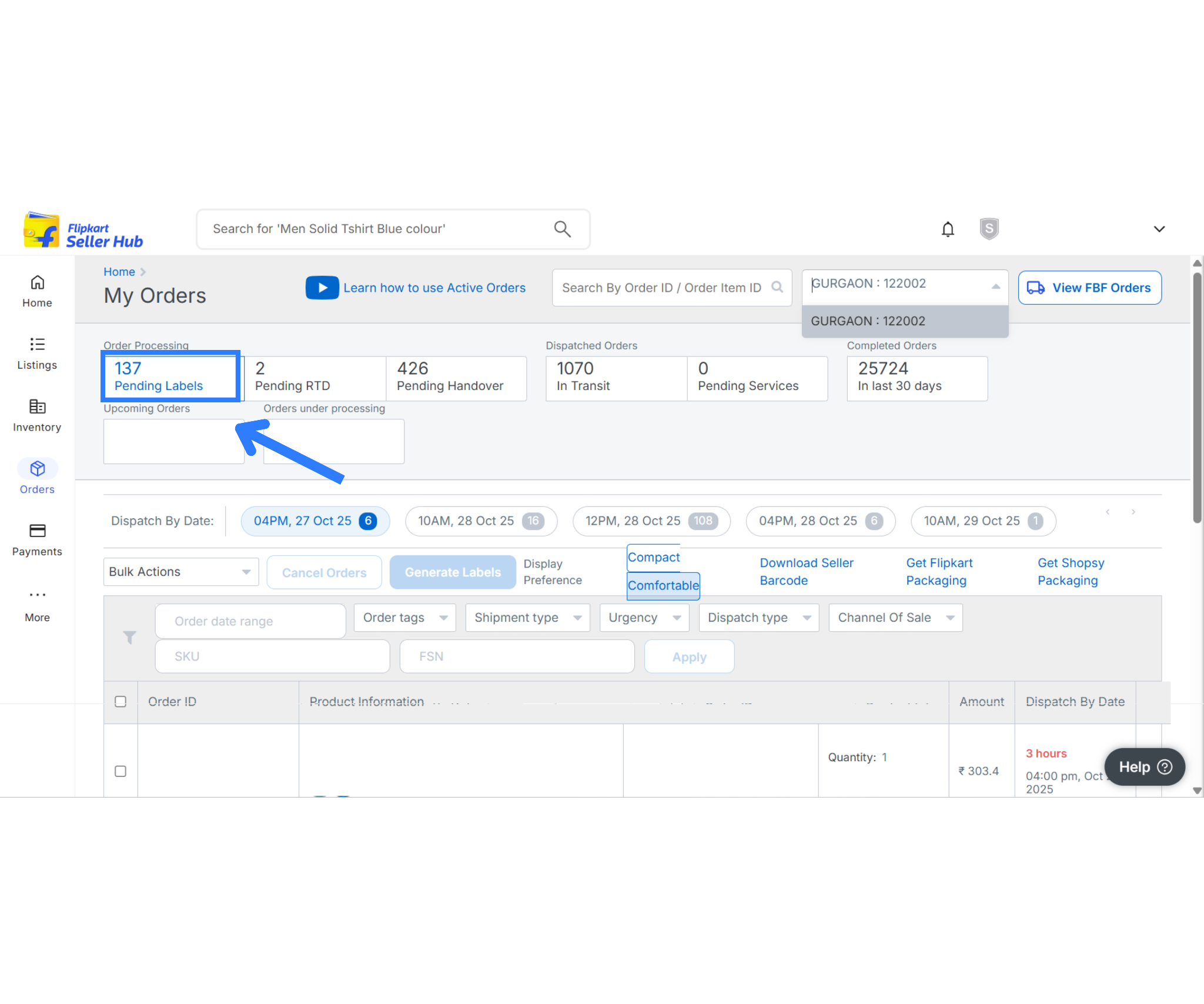
Task: Open Payments from the sidebar
Action: 37,539
